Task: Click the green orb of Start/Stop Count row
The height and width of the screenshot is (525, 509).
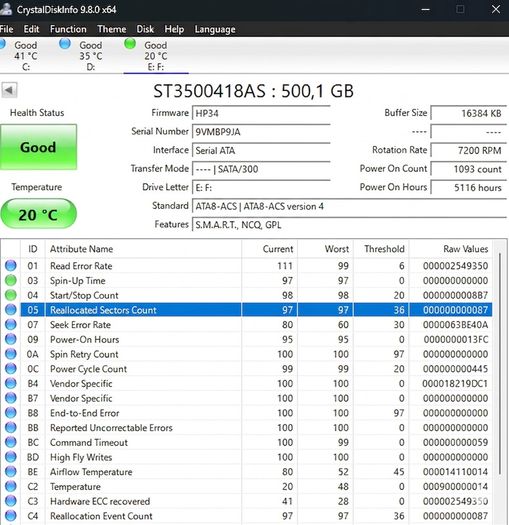Action: point(11,295)
